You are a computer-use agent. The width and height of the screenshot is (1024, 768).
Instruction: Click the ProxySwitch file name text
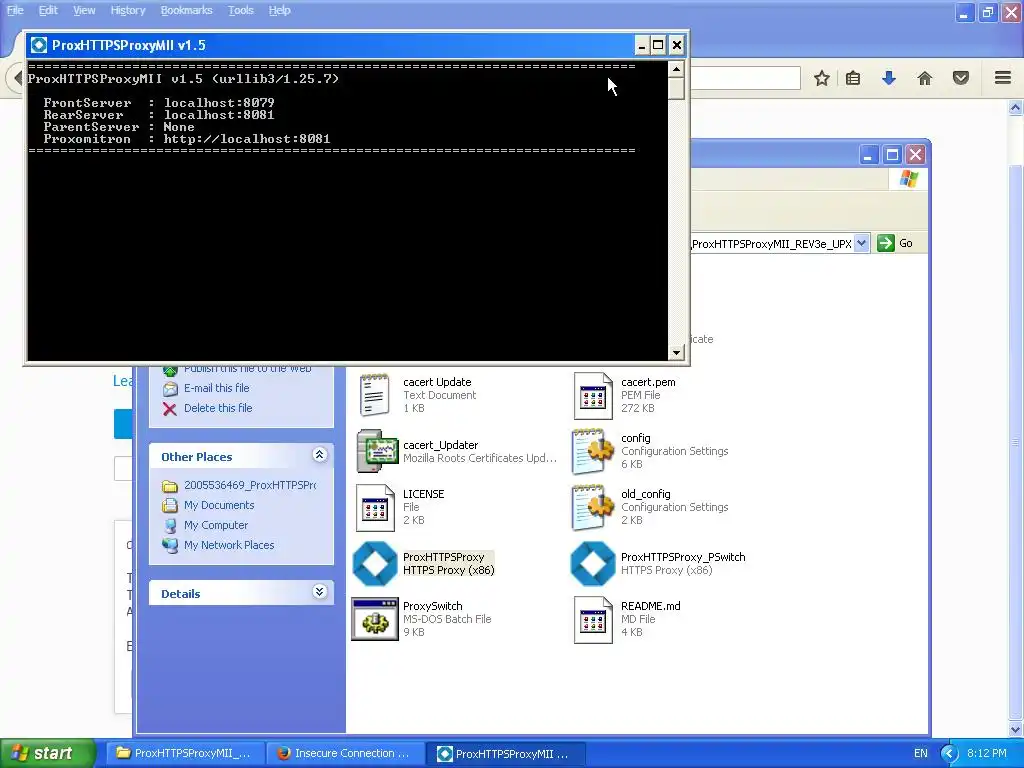tap(432, 606)
